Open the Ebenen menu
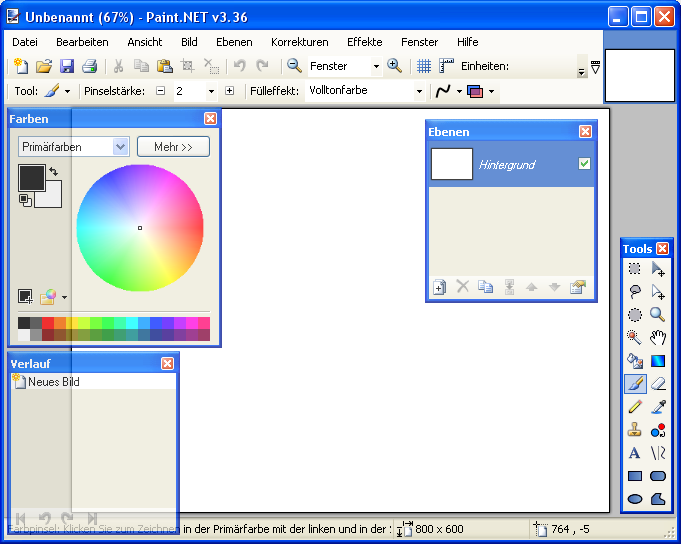The width and height of the screenshot is (681, 544). click(x=234, y=42)
